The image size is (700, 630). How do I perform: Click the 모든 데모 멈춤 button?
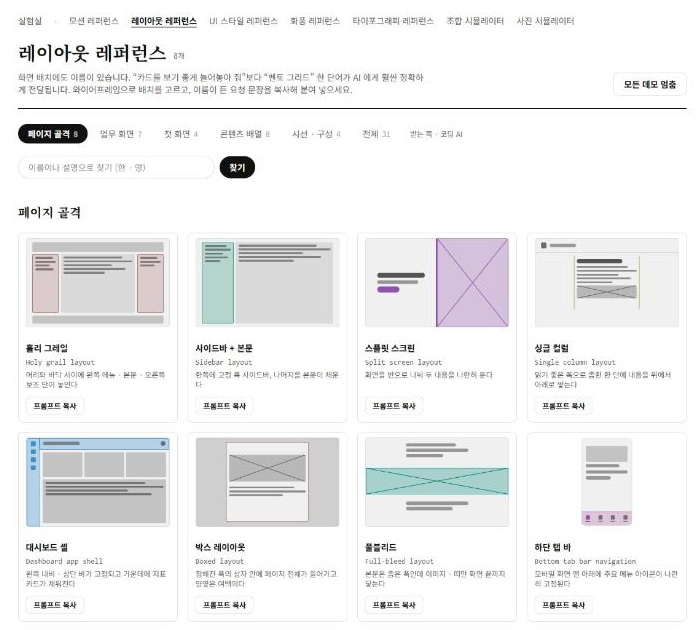[x=650, y=84]
